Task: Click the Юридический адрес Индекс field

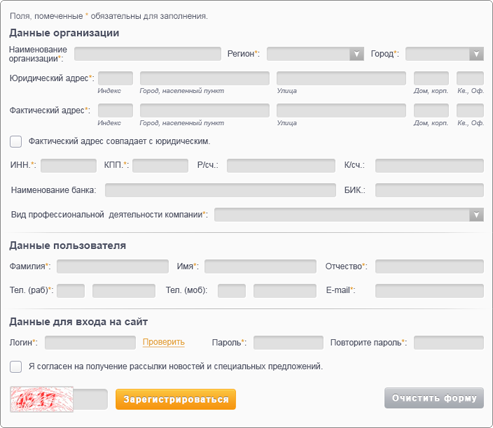Action: (x=115, y=78)
